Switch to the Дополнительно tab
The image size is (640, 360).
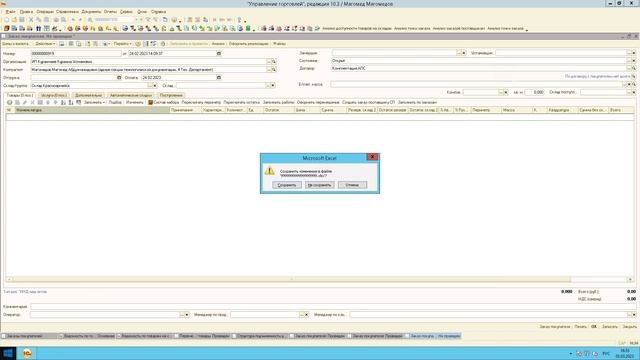pyautogui.click(x=89, y=95)
